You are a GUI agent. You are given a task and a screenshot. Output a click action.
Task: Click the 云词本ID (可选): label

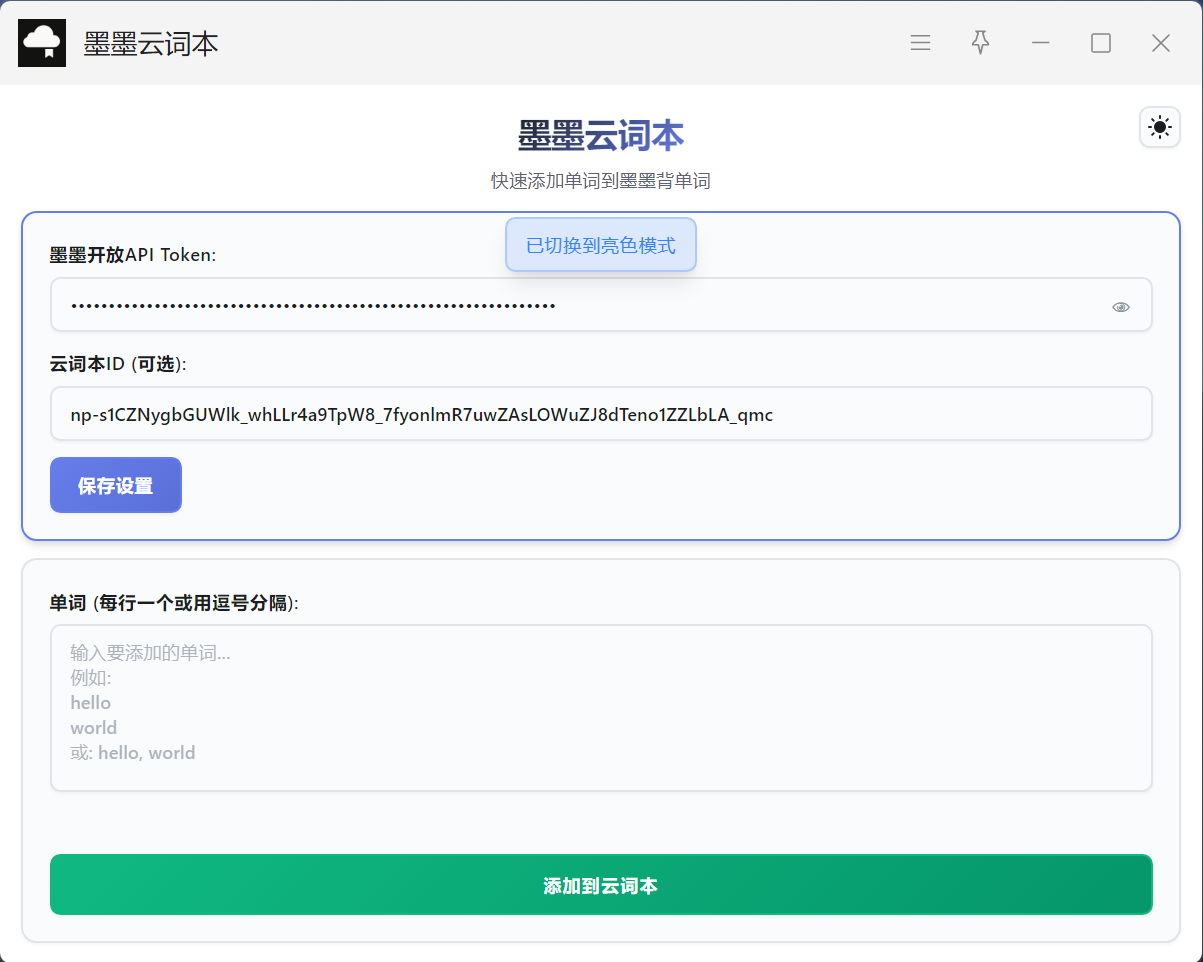tap(118, 364)
